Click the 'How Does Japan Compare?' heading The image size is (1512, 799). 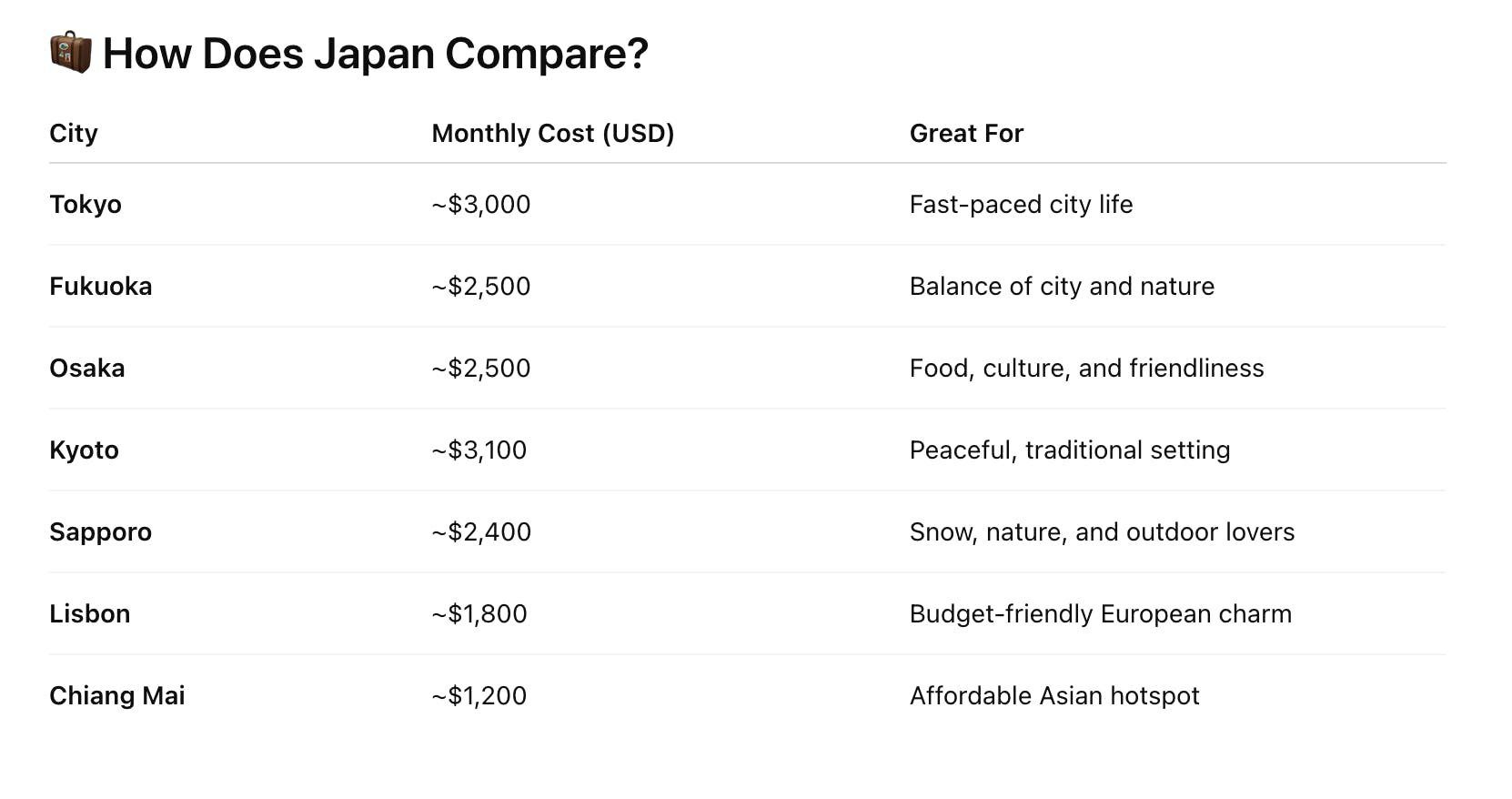click(x=375, y=54)
